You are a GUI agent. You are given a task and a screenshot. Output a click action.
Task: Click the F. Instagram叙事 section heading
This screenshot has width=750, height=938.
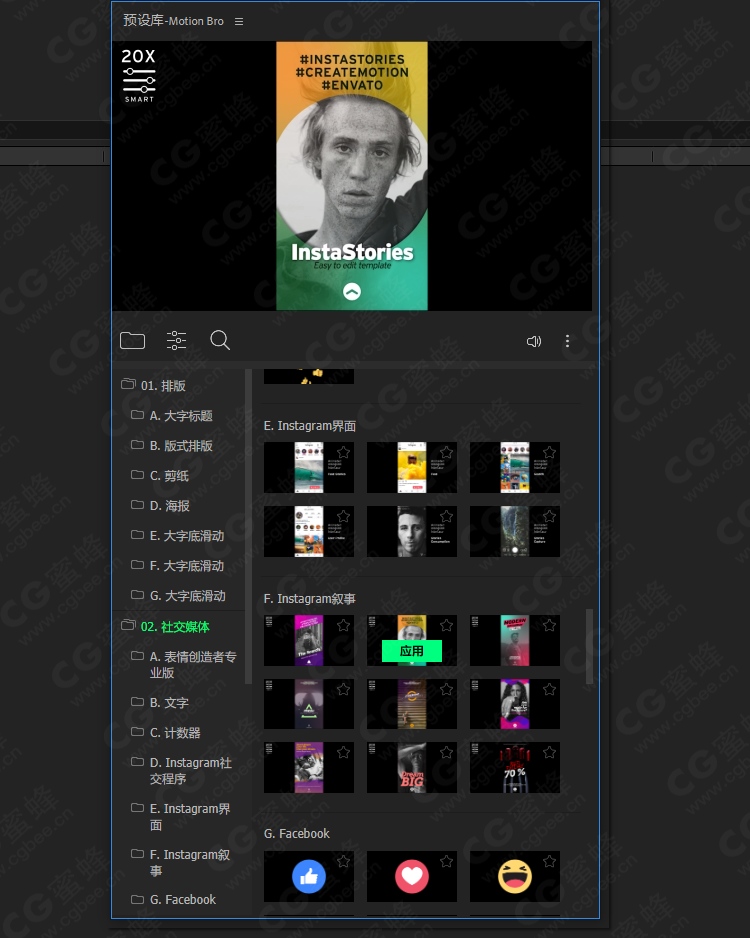point(310,598)
